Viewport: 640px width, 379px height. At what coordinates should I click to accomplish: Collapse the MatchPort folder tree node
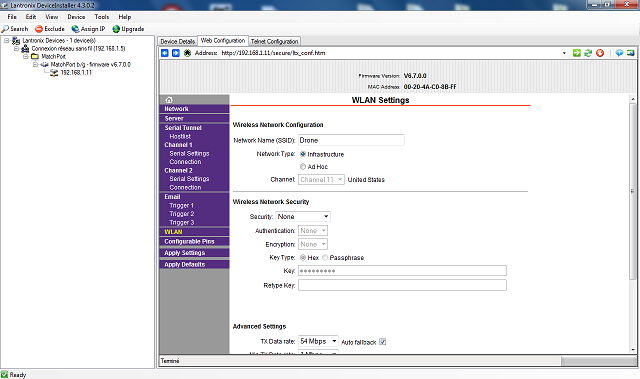26,56
